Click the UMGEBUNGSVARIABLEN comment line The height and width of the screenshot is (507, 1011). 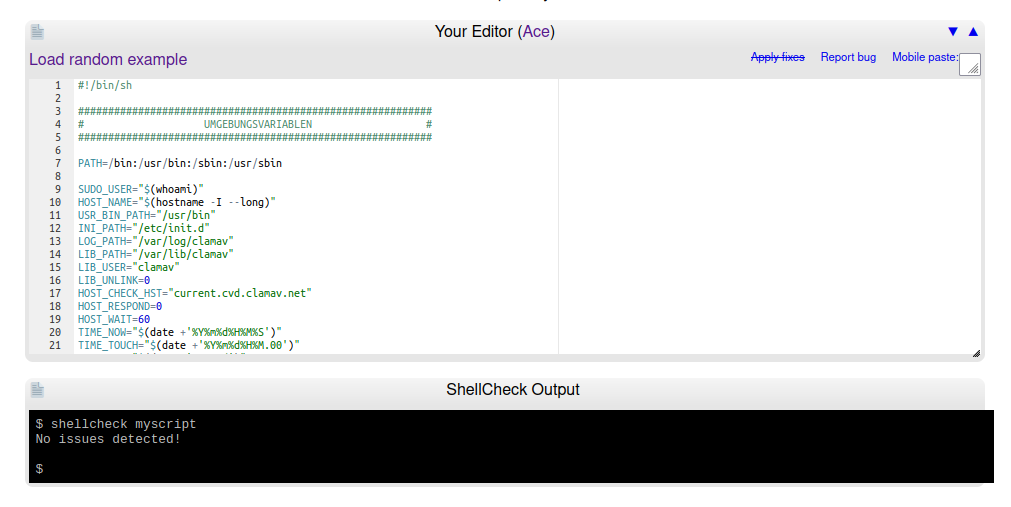click(255, 124)
